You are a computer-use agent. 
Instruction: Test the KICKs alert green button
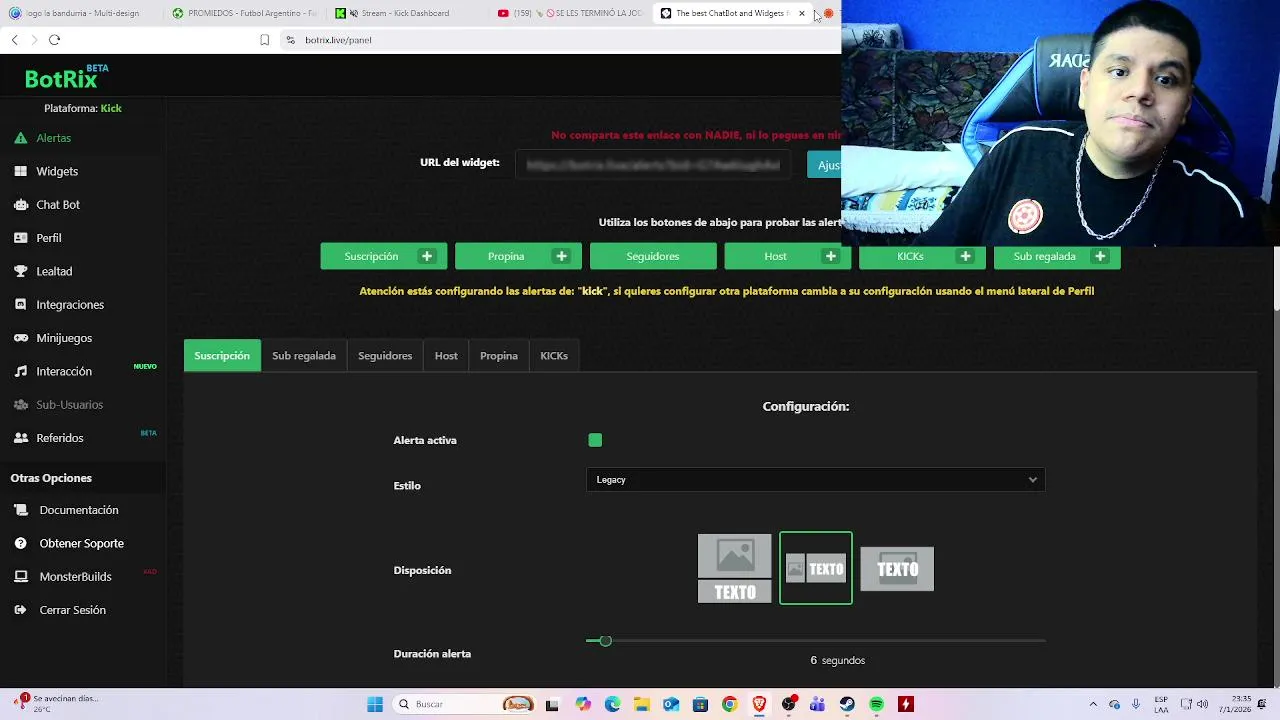click(x=922, y=256)
